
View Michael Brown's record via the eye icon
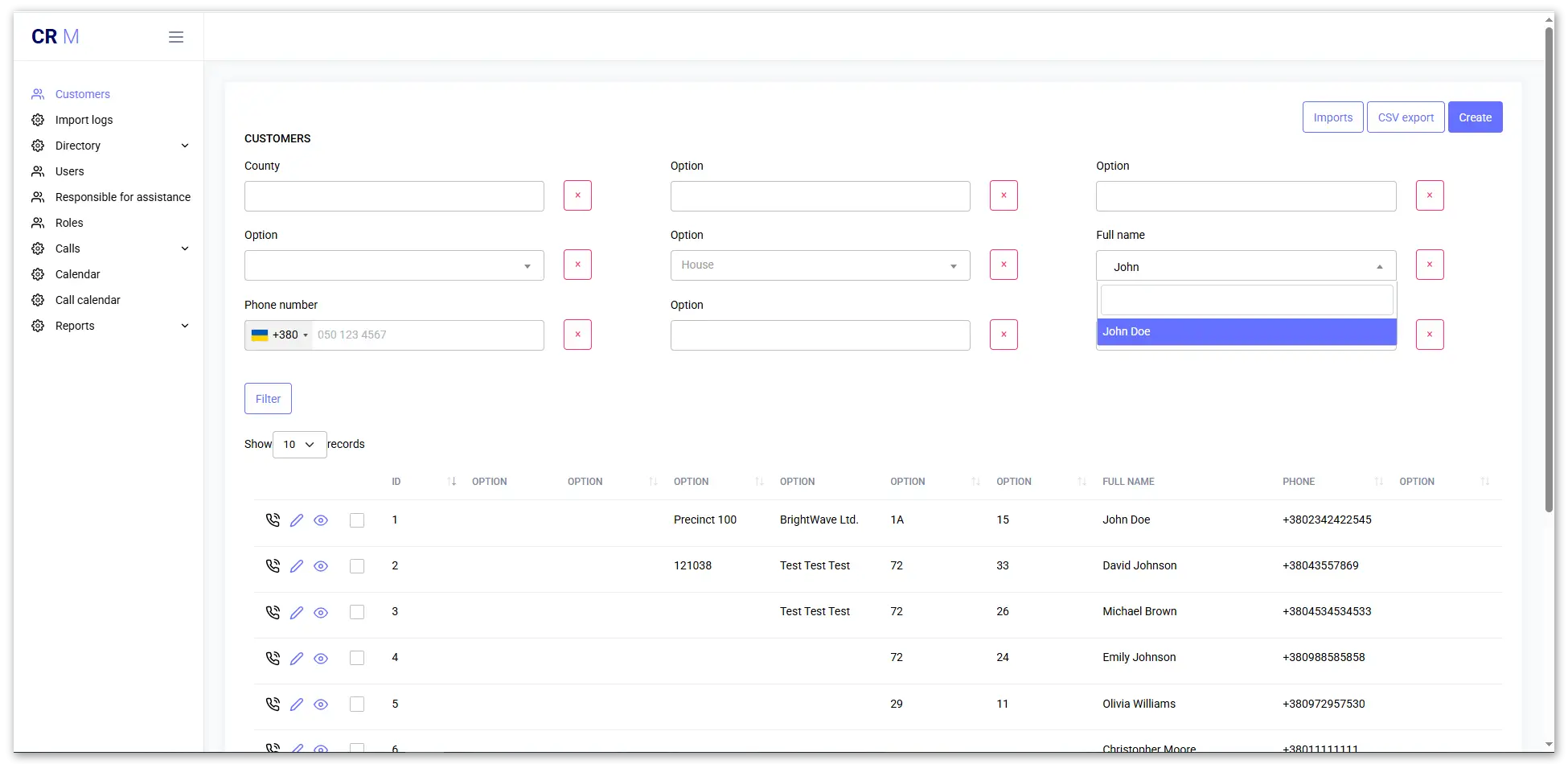(321, 612)
